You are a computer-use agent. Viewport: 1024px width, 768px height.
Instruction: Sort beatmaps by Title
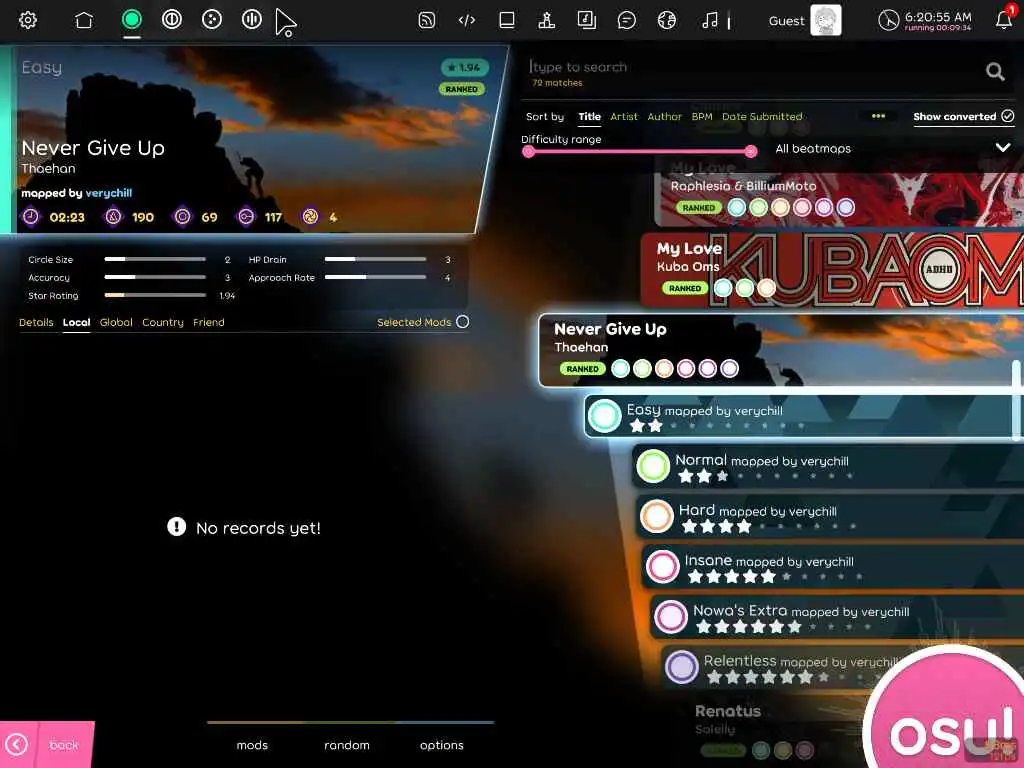[x=590, y=116]
